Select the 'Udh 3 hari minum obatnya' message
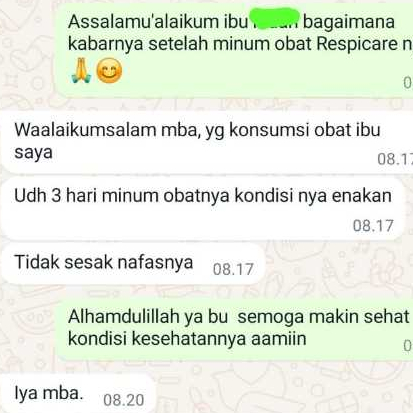Screen dimensions: 413x413 (x=203, y=209)
